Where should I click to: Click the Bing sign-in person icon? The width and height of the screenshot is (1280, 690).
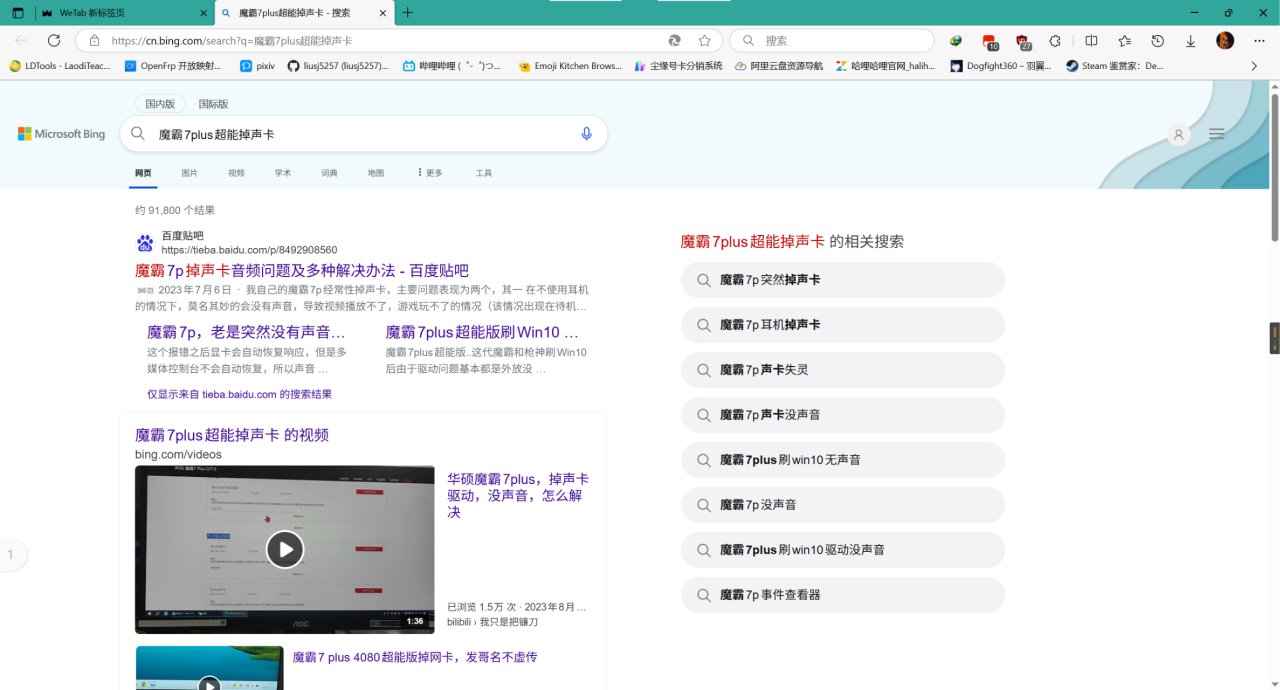click(1179, 135)
